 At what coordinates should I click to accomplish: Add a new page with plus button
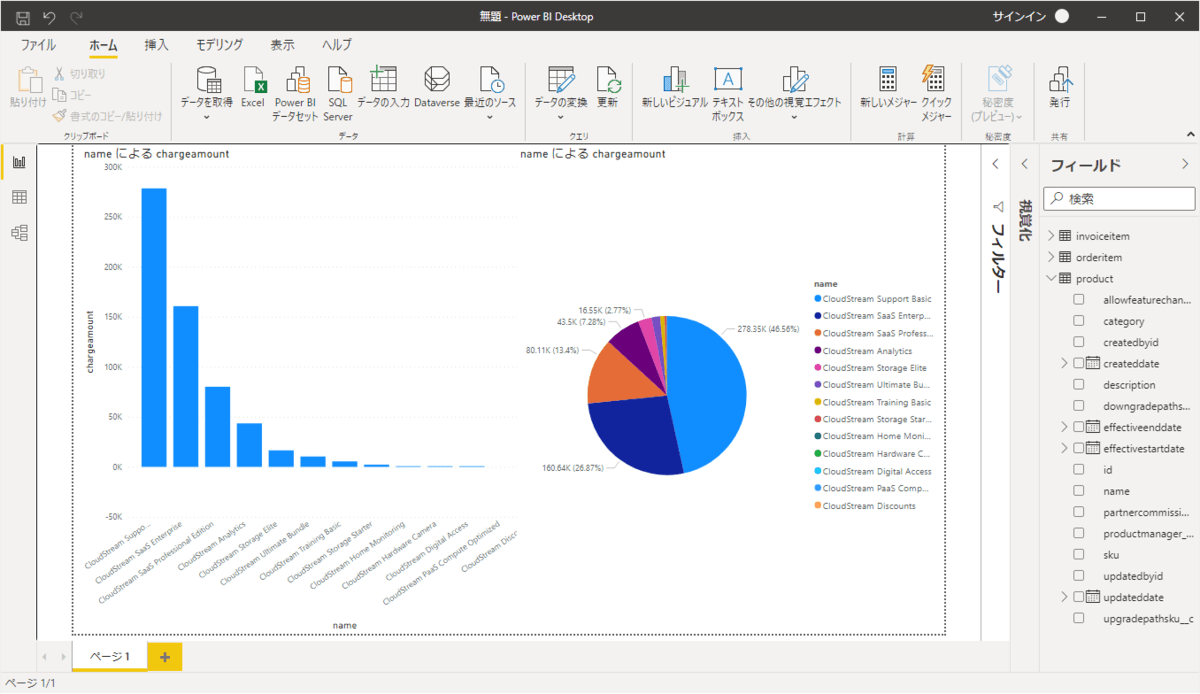pos(164,656)
